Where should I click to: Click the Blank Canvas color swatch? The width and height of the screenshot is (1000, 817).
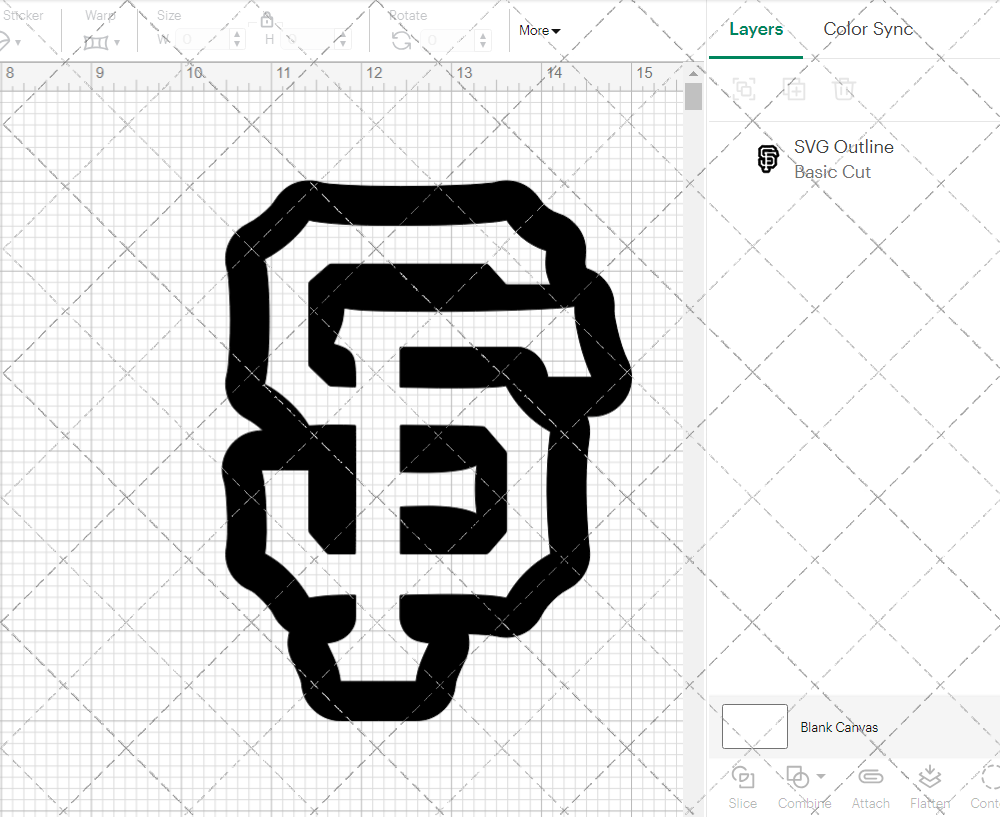pyautogui.click(x=754, y=727)
